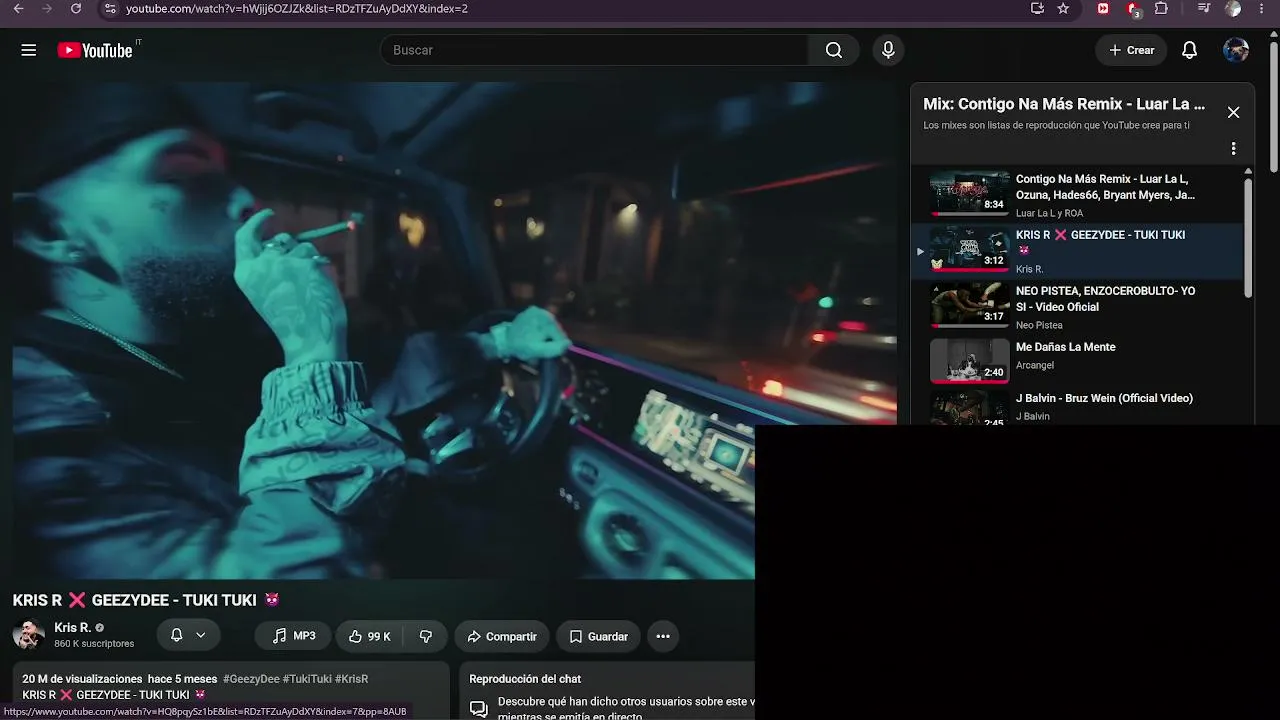This screenshot has height=720, width=1280.
Task: Go to the YouTube home logo
Action: pos(95,50)
